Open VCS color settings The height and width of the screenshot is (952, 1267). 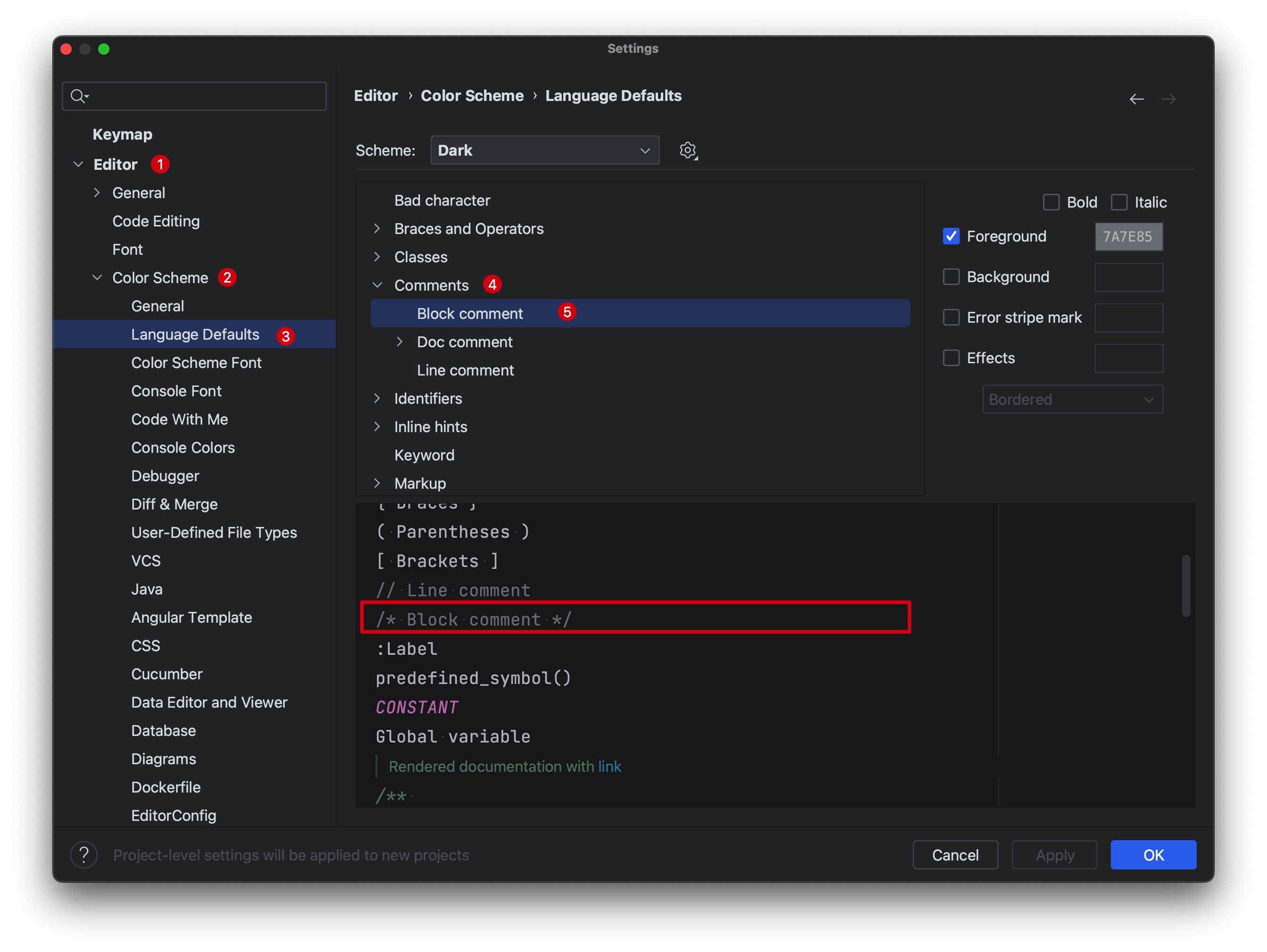click(x=145, y=561)
